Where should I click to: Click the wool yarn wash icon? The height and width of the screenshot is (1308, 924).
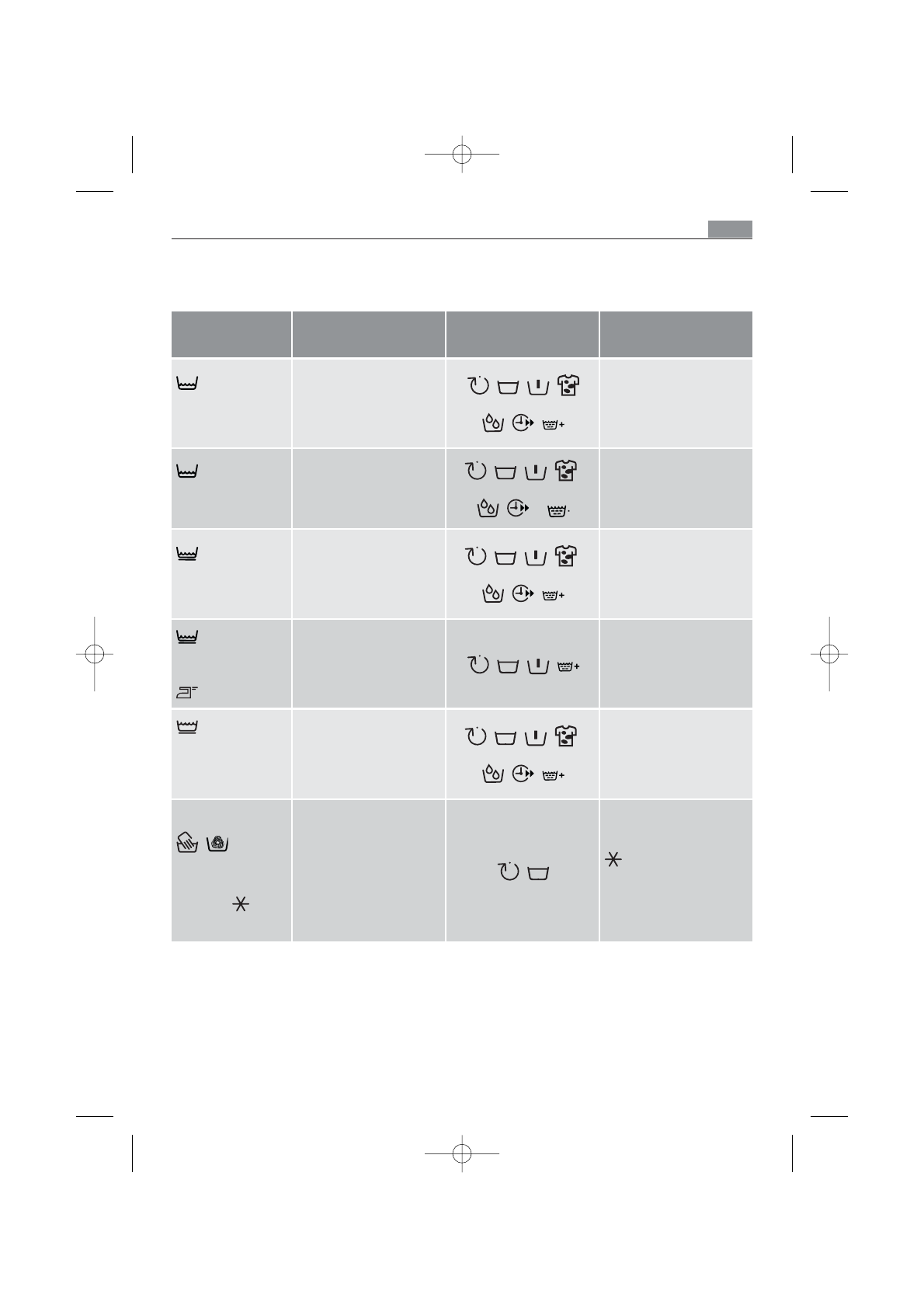217,843
